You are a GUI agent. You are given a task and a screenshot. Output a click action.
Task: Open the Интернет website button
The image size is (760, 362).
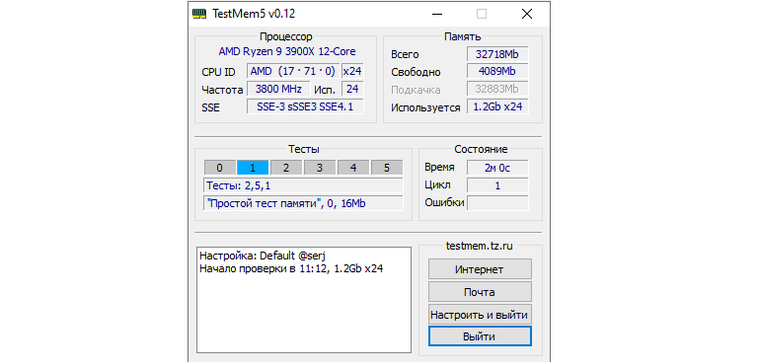pyautogui.click(x=480, y=269)
